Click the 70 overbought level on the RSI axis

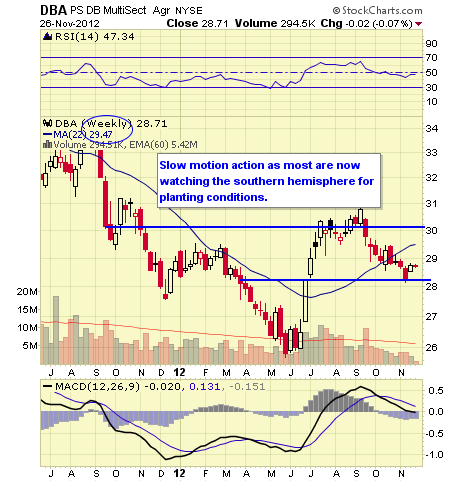431,58
